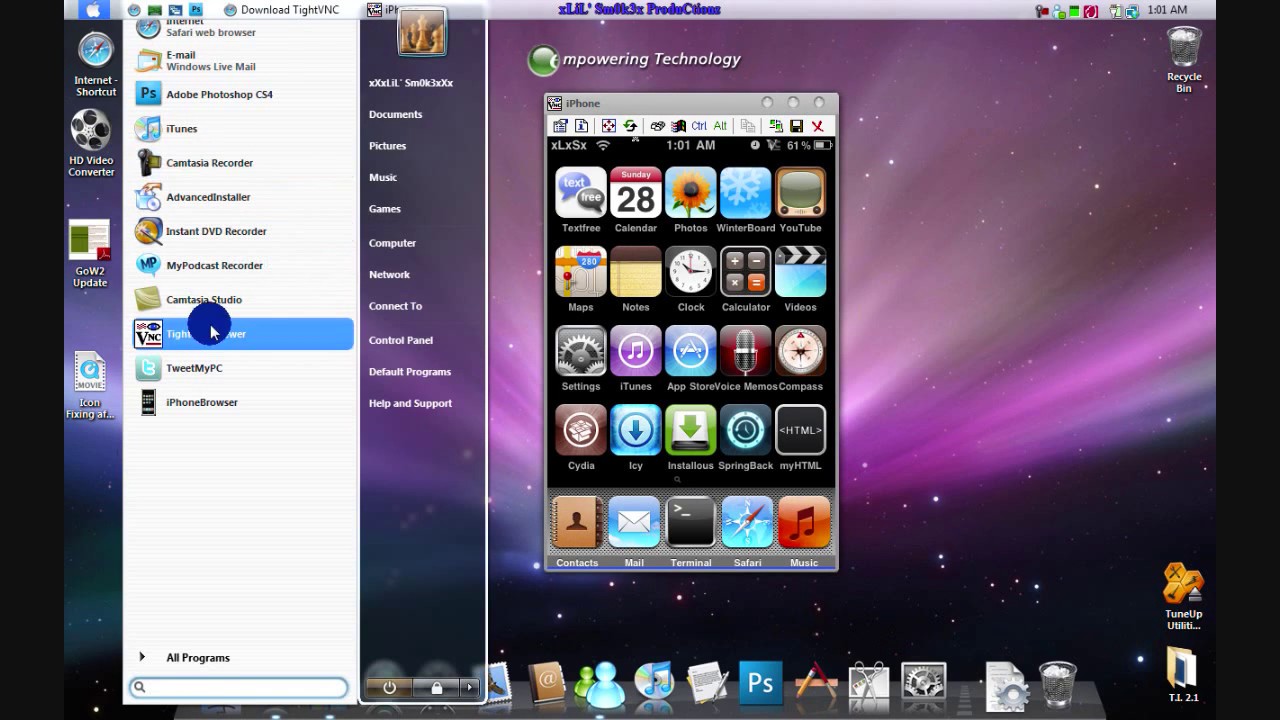Click VNC refresh screen button

point(630,126)
